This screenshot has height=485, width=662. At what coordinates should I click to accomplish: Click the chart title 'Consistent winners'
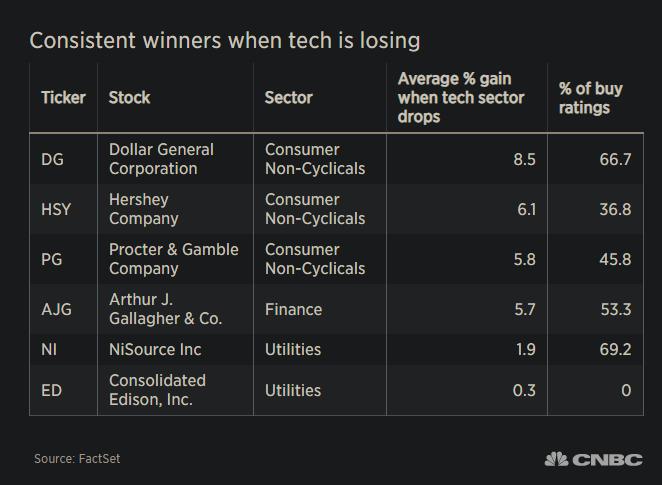pyautogui.click(x=225, y=41)
